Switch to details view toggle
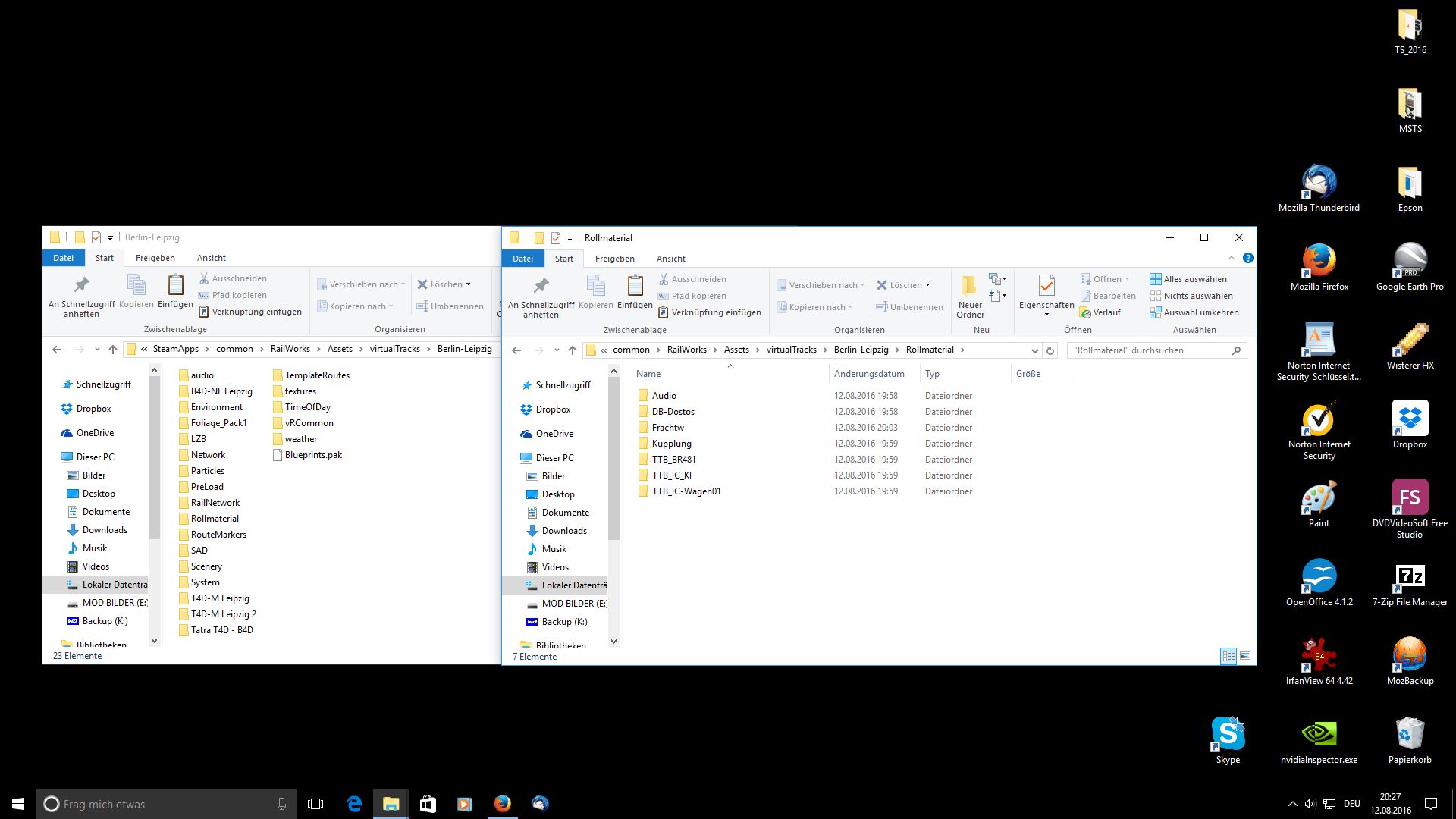1456x819 pixels. 1228,656
